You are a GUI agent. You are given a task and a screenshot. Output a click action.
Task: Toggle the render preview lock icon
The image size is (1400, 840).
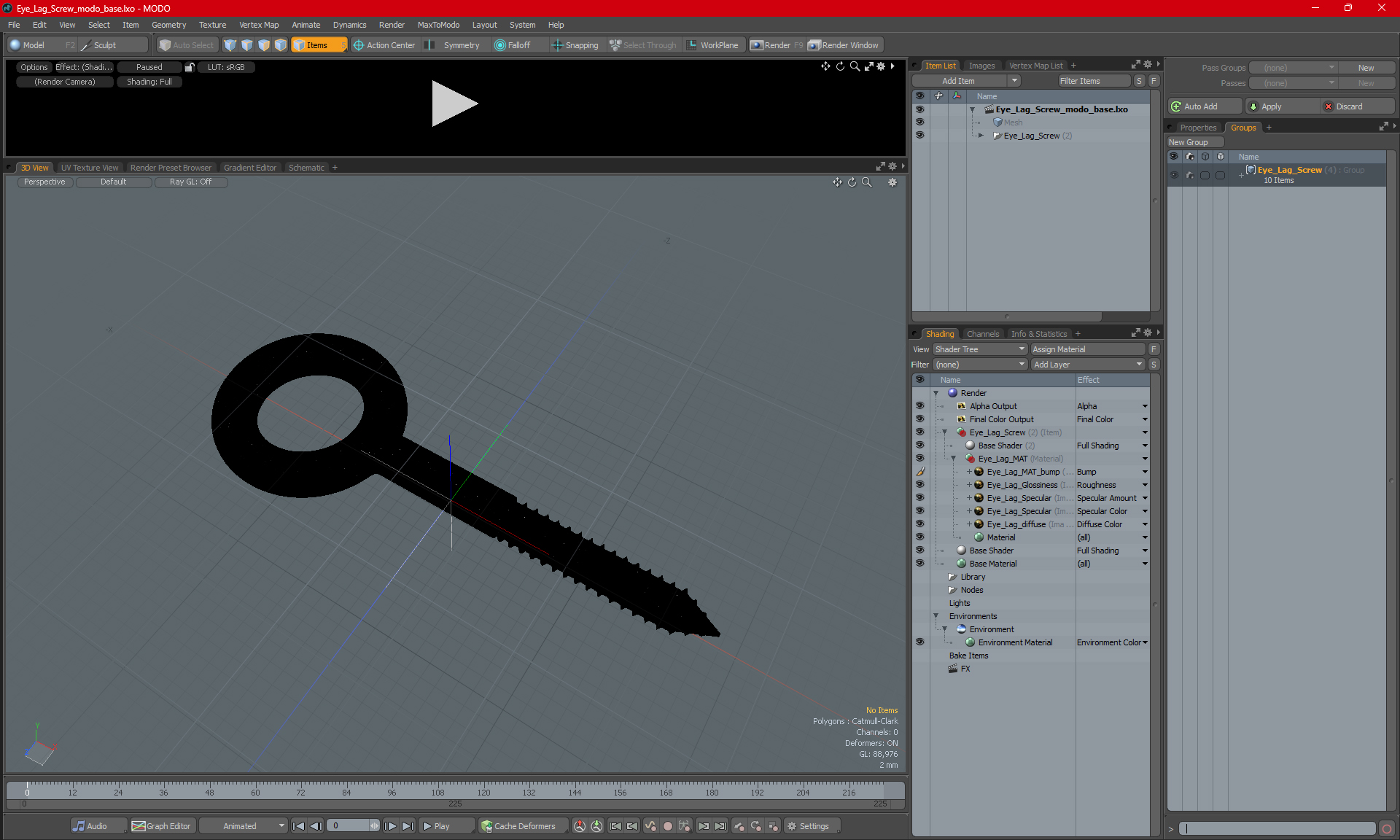190,67
